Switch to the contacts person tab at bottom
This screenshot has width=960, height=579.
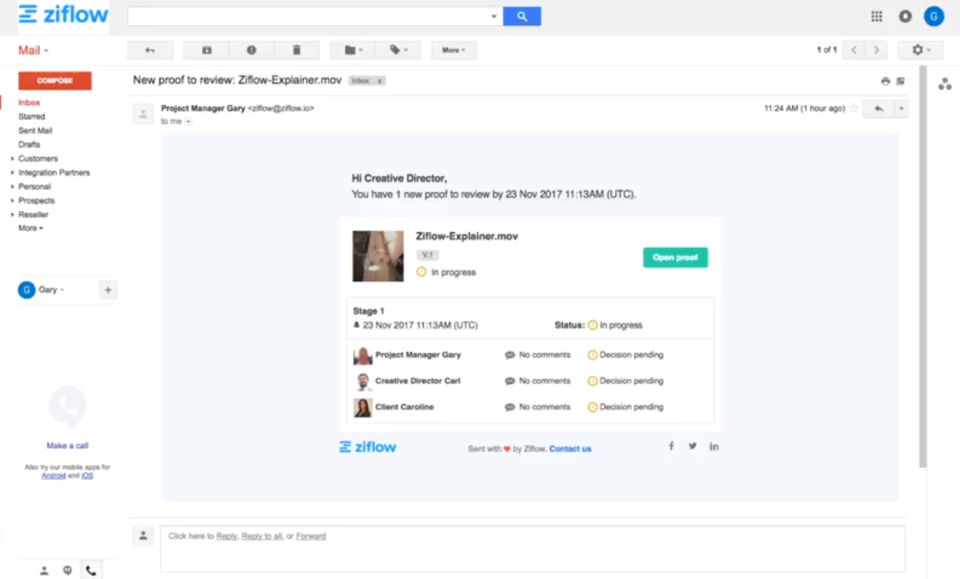click(44, 570)
